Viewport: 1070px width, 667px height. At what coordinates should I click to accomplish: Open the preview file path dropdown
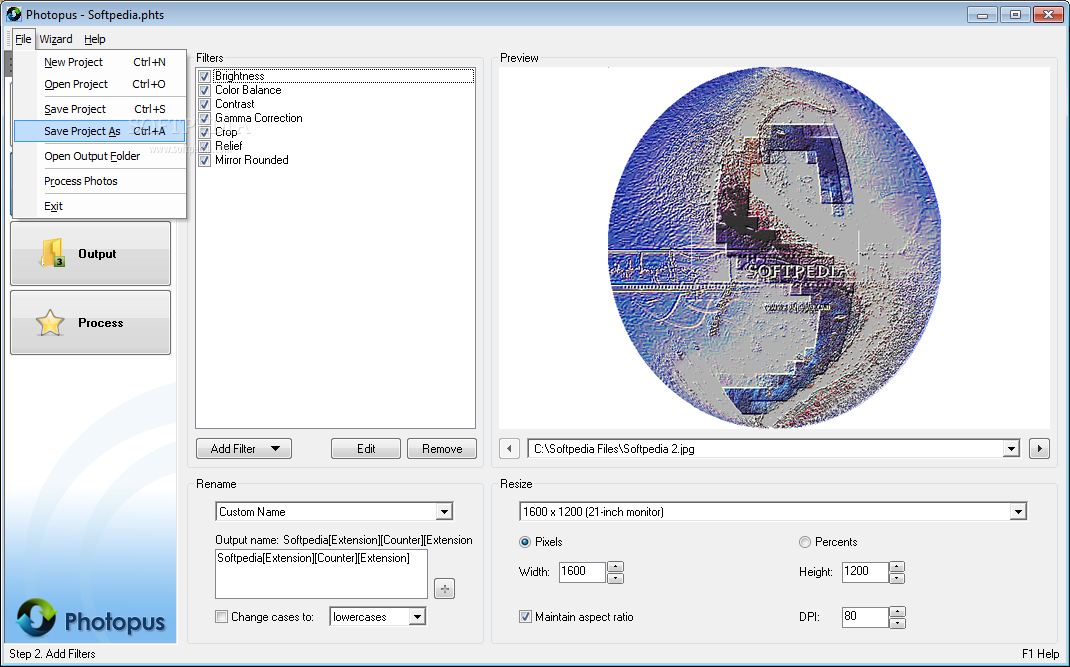1011,449
